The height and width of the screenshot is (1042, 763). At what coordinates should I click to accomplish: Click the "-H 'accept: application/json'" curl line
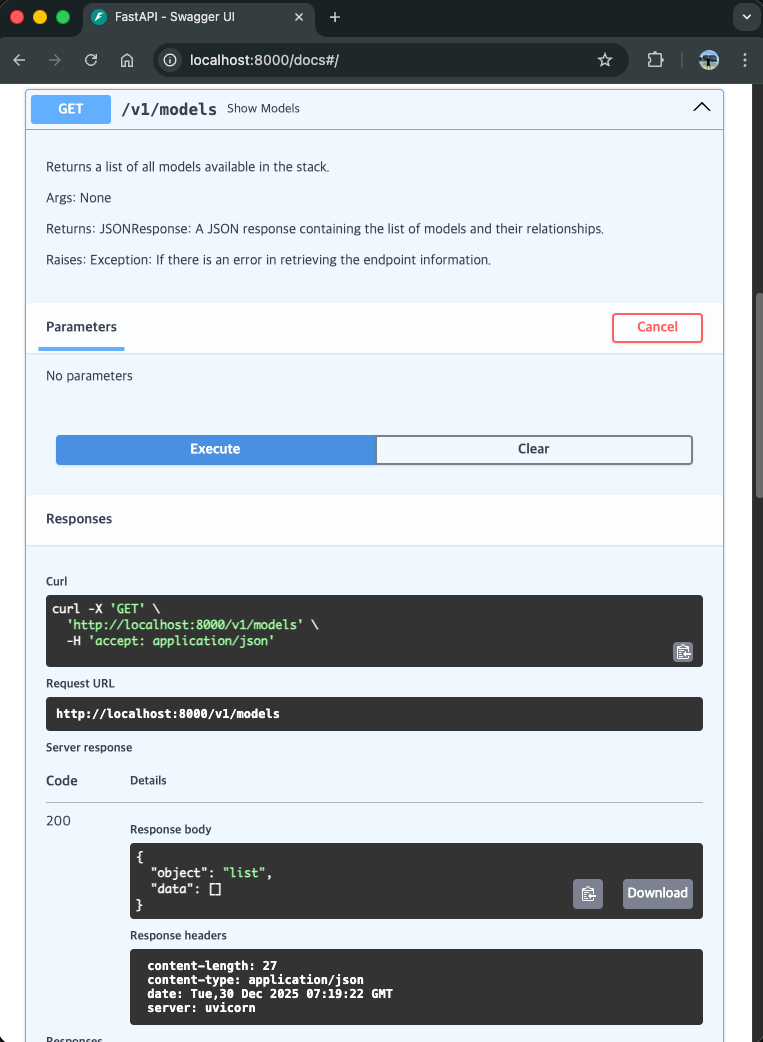coord(171,641)
